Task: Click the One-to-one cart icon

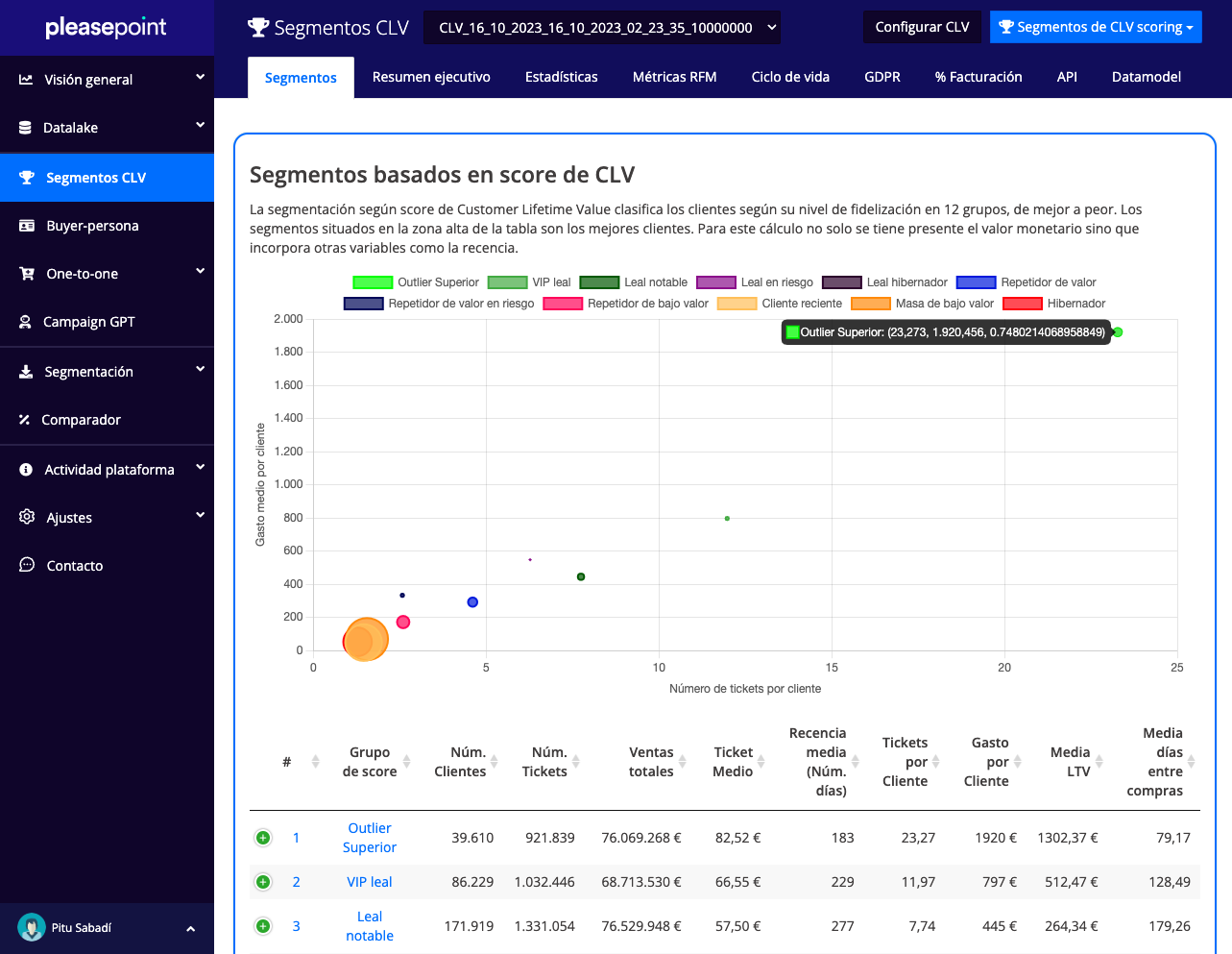Action: click(27, 274)
